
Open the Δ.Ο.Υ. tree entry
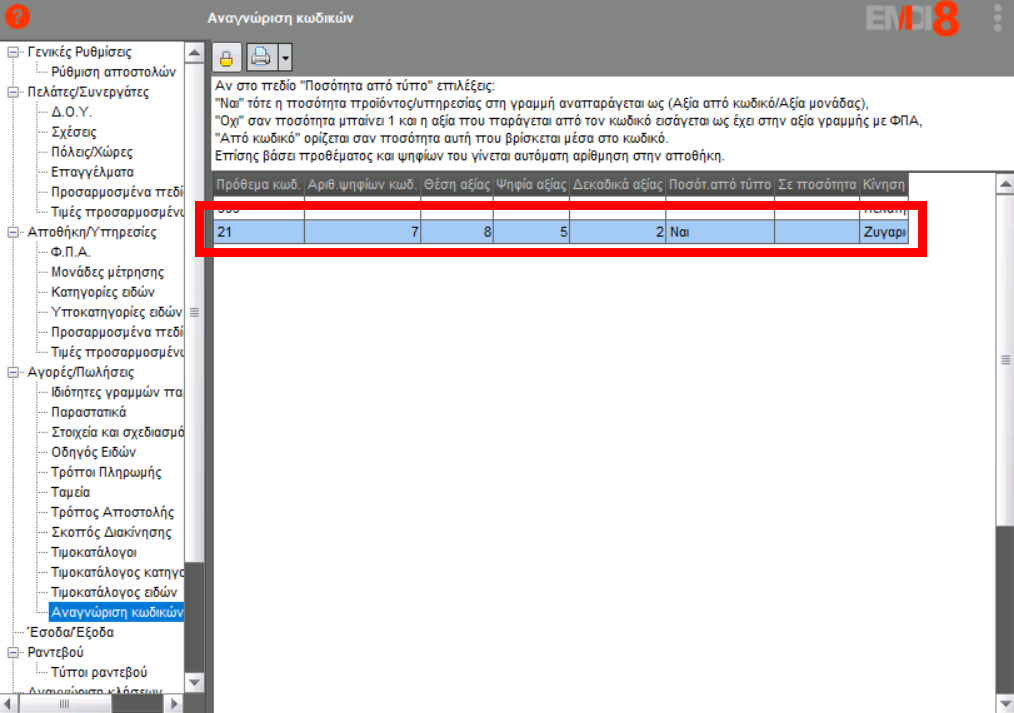(71, 112)
